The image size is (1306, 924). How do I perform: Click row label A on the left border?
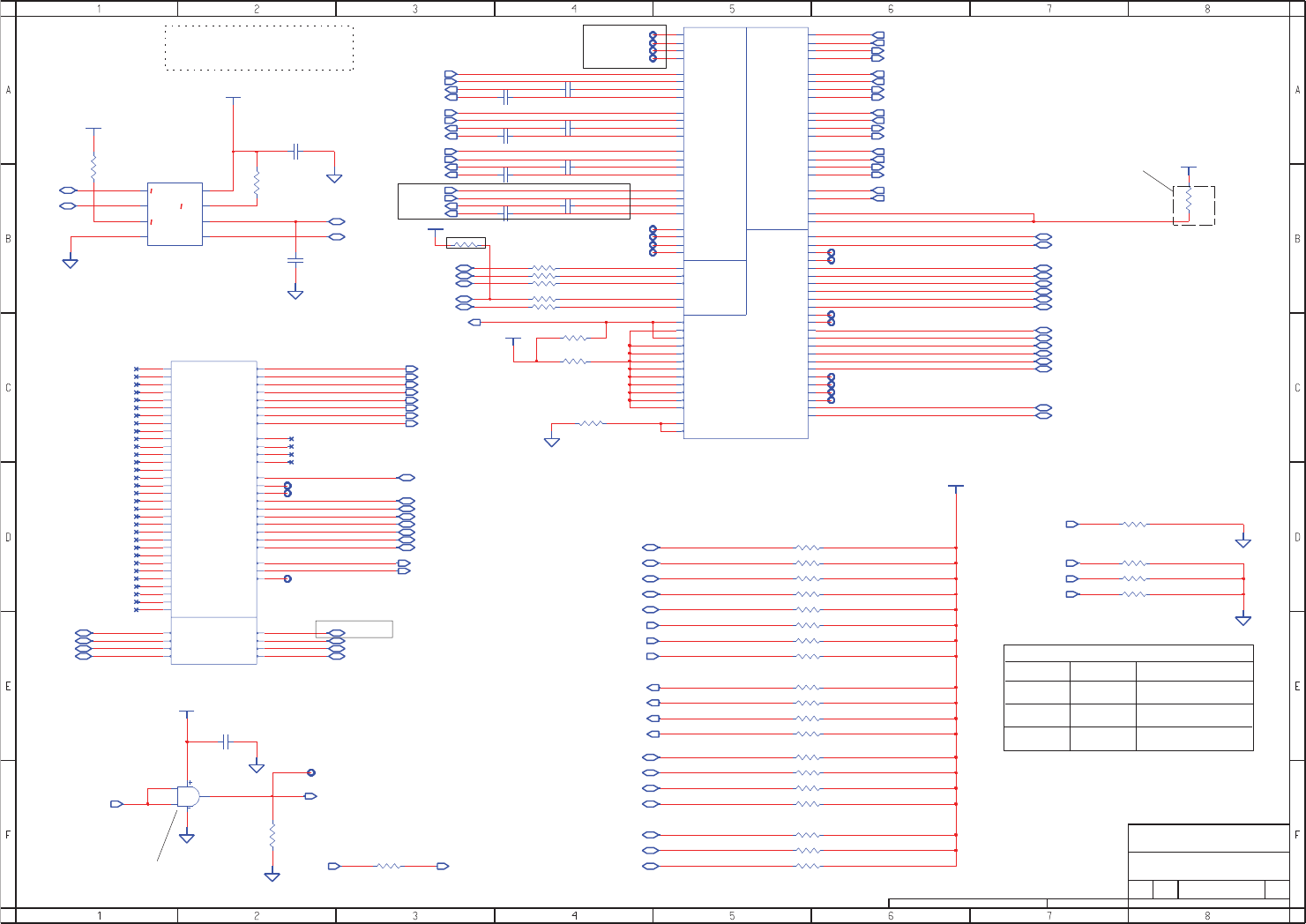(9, 90)
